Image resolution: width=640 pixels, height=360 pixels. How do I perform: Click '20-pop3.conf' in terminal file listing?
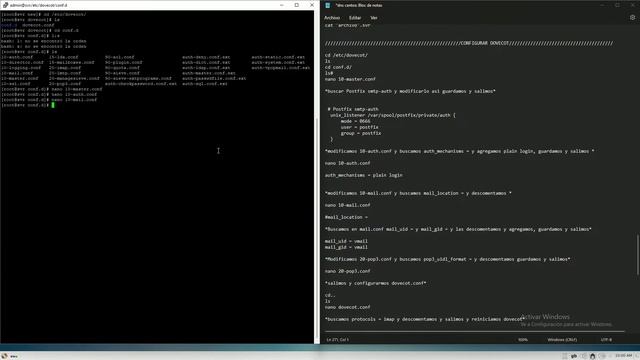coord(65,84)
